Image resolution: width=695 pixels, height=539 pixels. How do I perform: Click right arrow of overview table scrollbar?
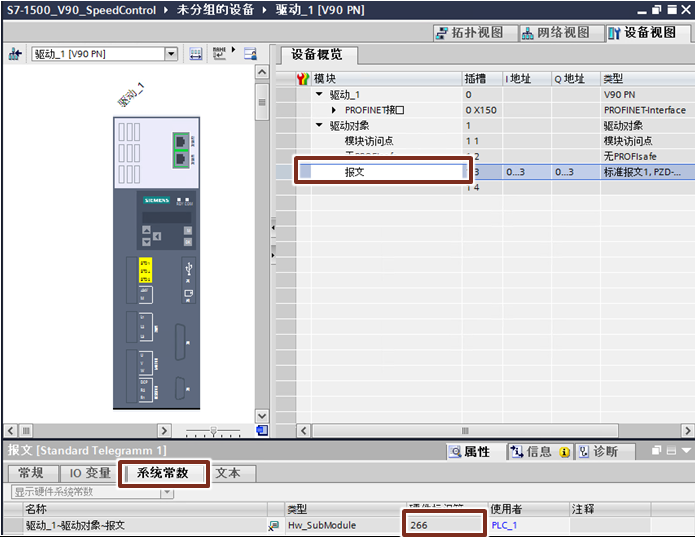coord(687,430)
